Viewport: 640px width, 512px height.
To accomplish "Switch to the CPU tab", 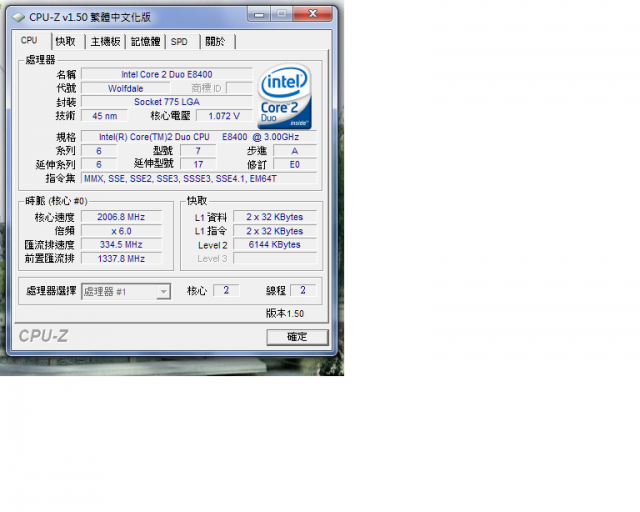I will click(29, 40).
